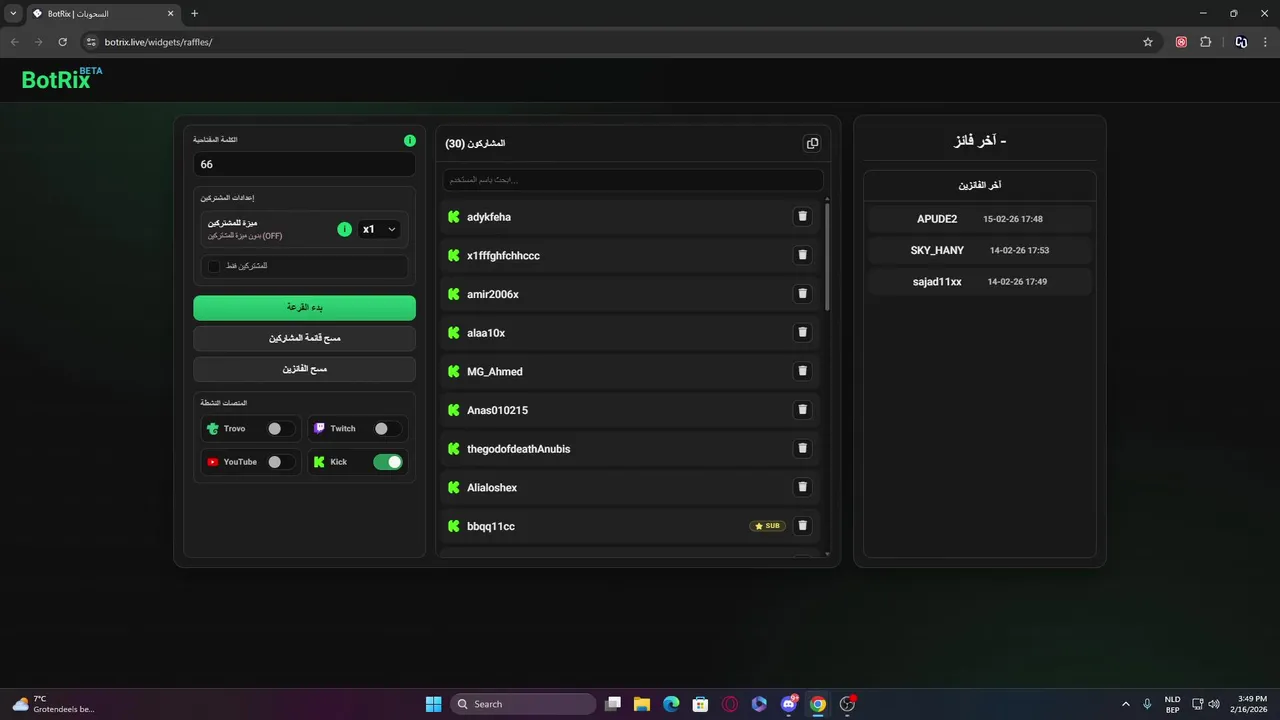Check the subscribers-only checkbox
This screenshot has height=720, width=1280.
click(x=214, y=266)
